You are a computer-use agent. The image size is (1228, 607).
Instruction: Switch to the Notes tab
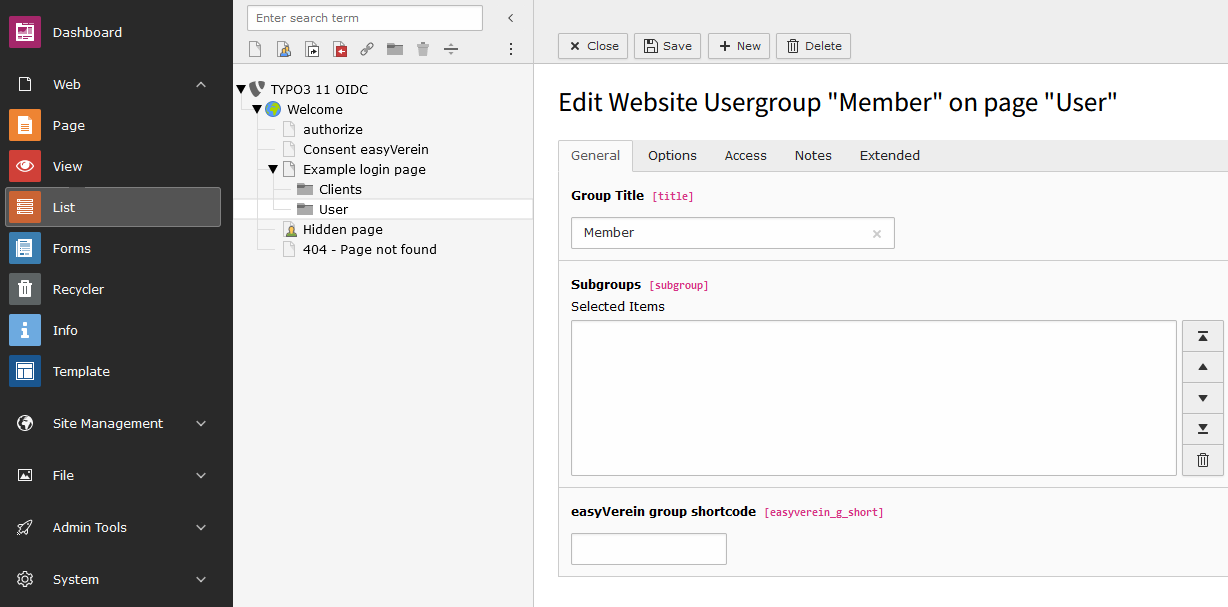[x=813, y=155]
